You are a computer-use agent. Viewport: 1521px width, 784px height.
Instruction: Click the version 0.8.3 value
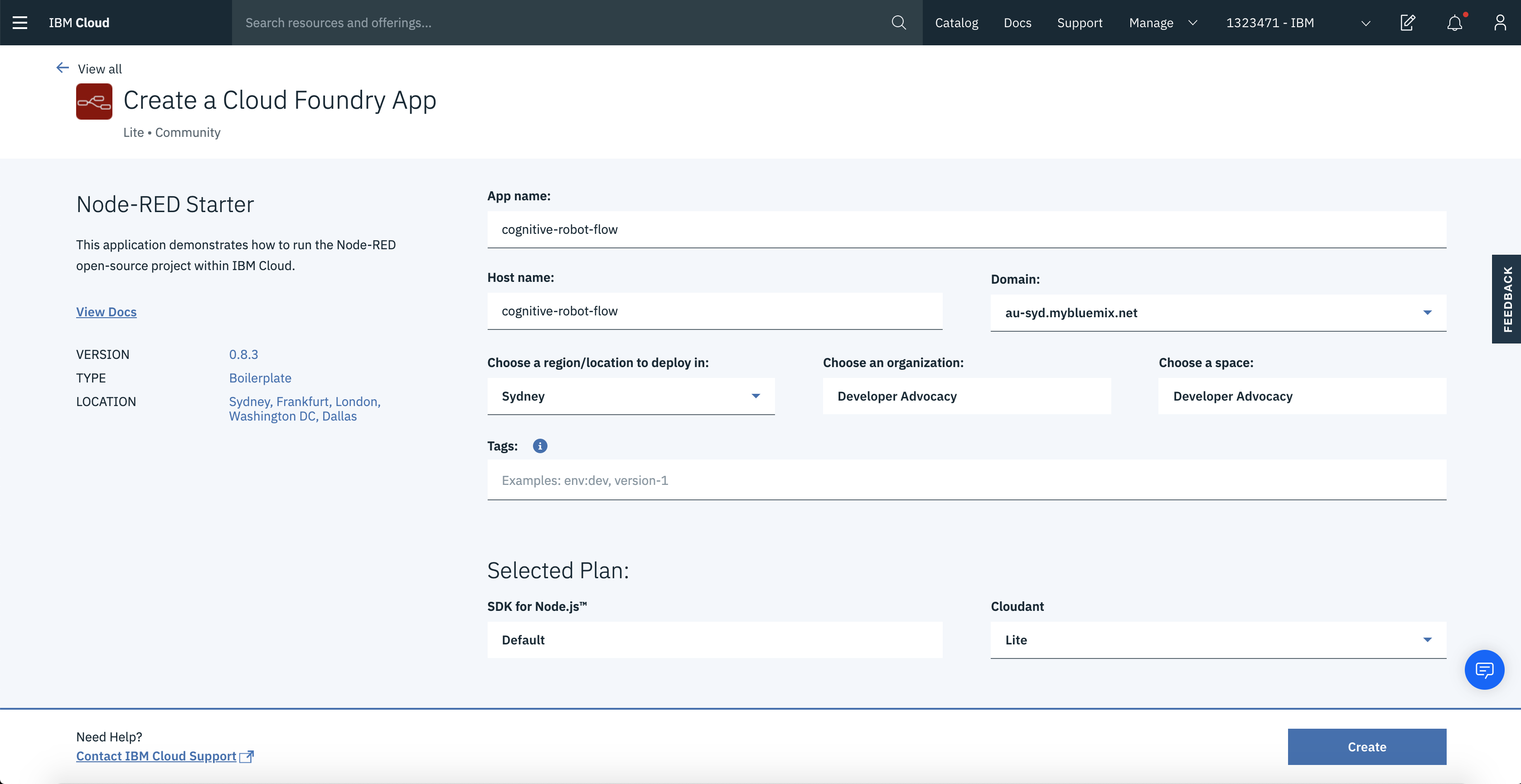(x=243, y=354)
